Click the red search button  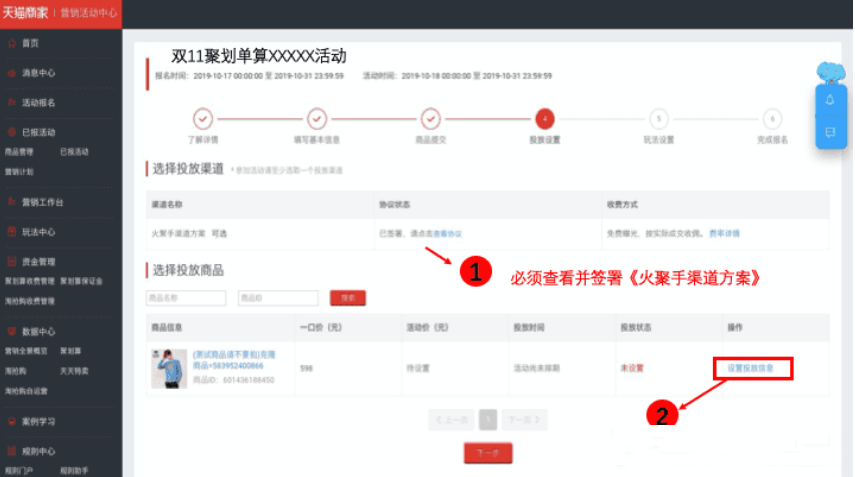tap(348, 298)
